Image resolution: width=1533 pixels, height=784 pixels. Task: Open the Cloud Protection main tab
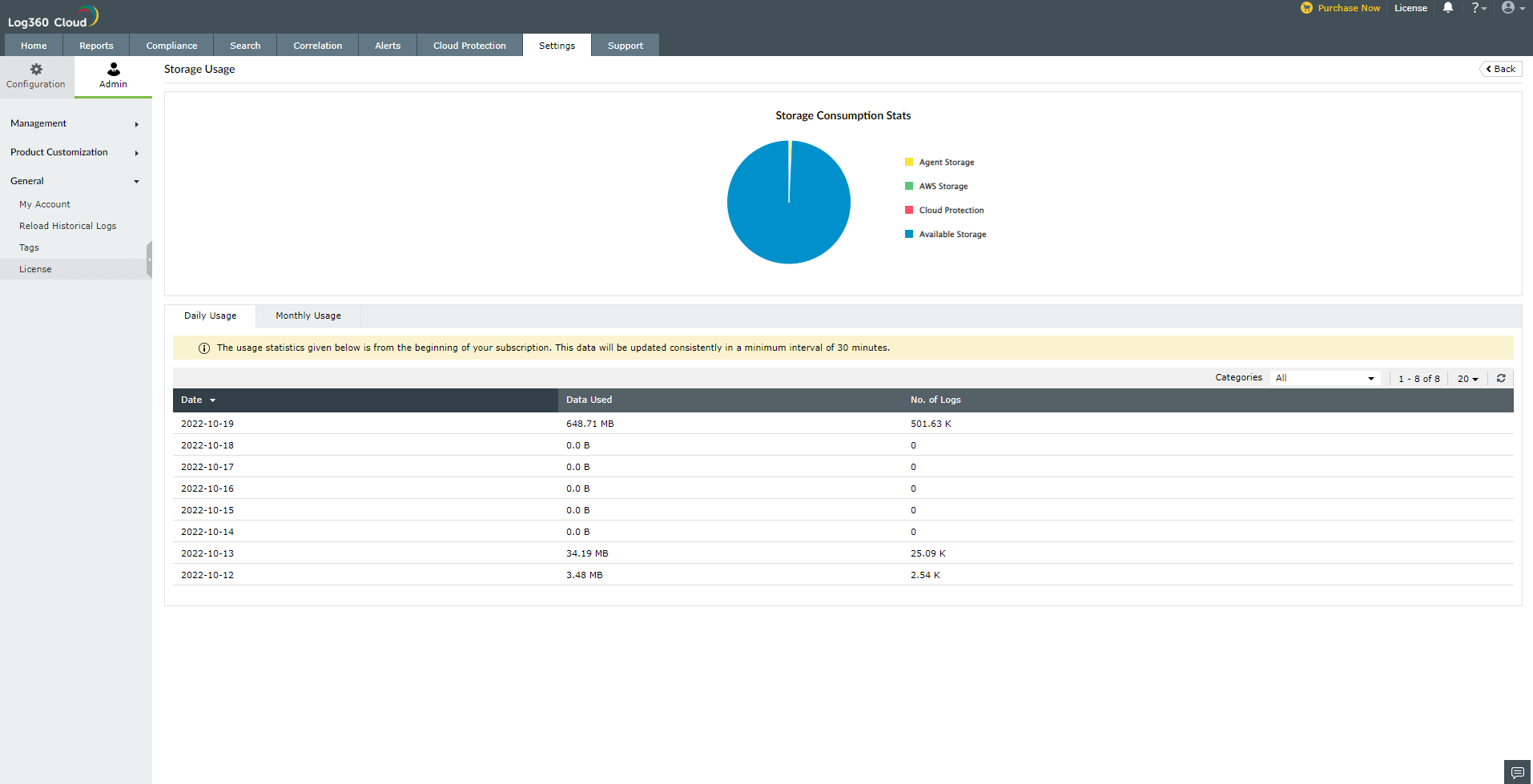pos(469,46)
